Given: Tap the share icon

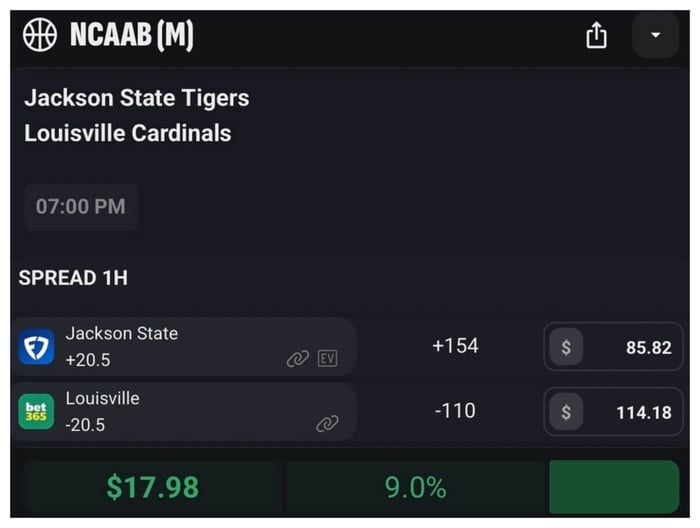Looking at the screenshot, I should 596,36.
